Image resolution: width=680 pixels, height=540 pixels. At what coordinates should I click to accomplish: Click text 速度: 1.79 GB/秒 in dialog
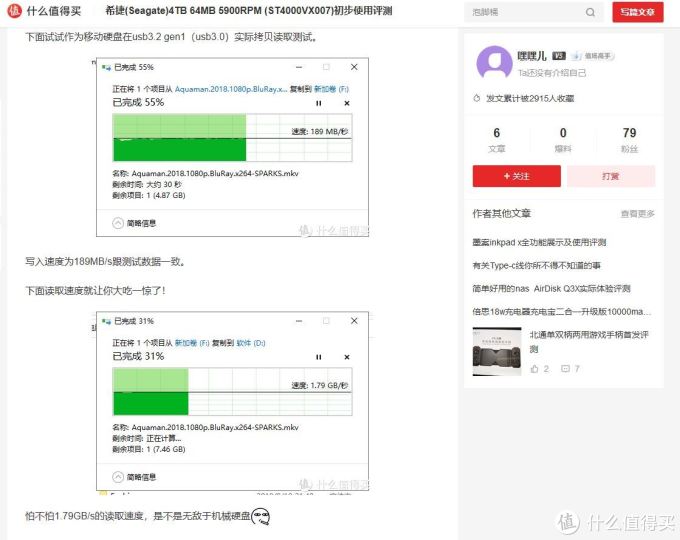coord(320,385)
